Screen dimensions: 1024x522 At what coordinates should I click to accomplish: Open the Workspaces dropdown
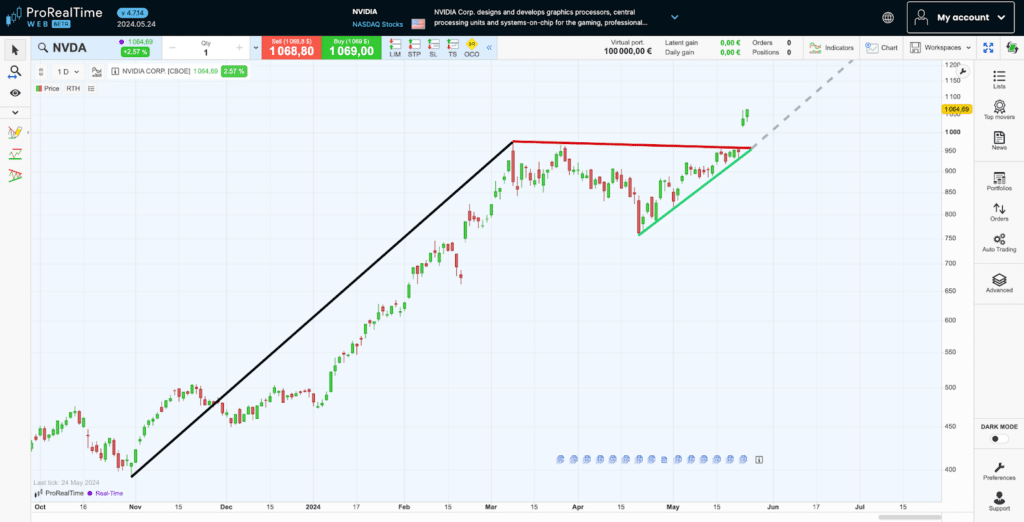click(940, 48)
